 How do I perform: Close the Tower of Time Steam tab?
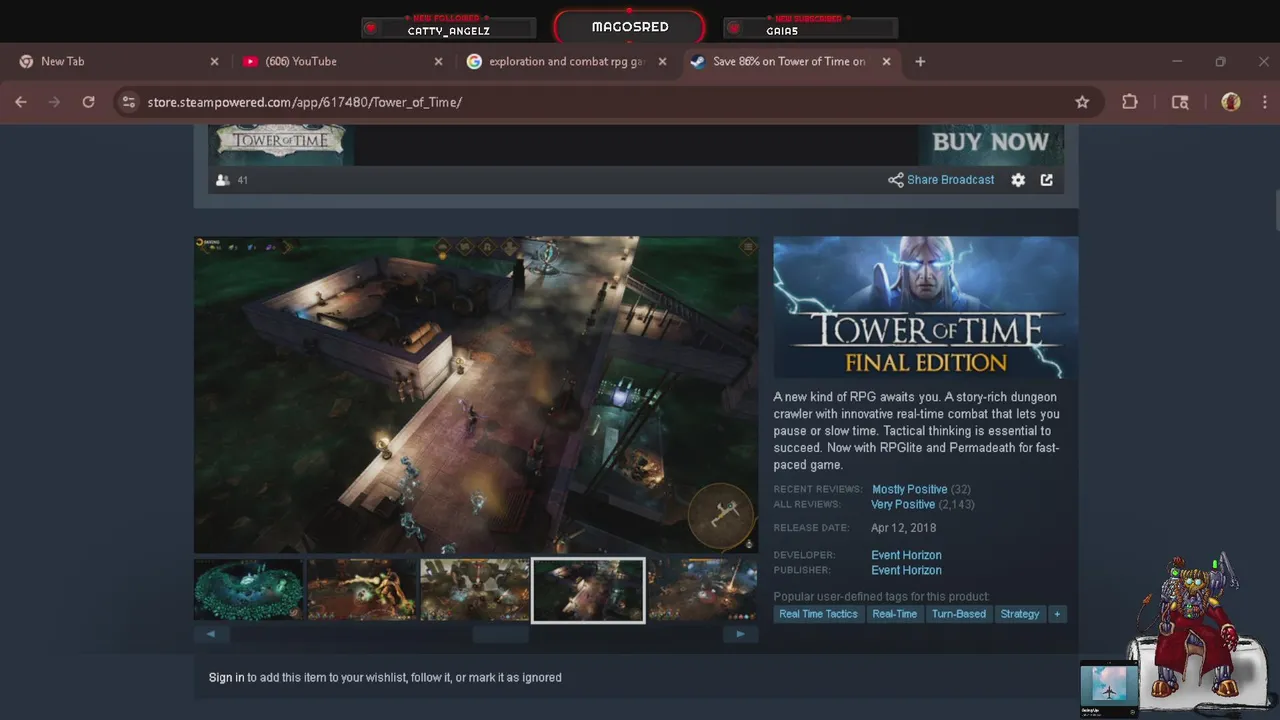pyautogui.click(x=886, y=61)
